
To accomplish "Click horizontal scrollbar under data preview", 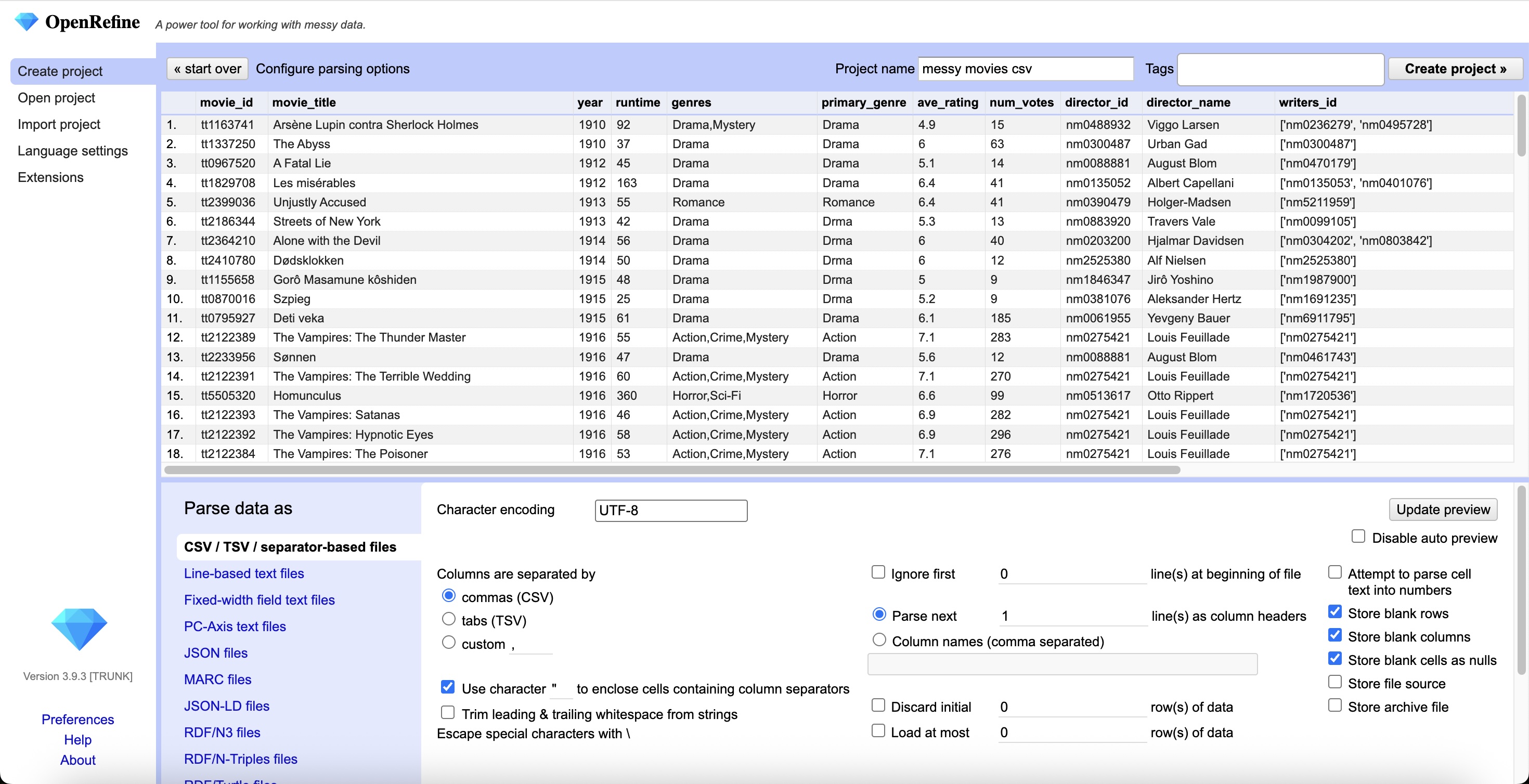I will [x=672, y=470].
